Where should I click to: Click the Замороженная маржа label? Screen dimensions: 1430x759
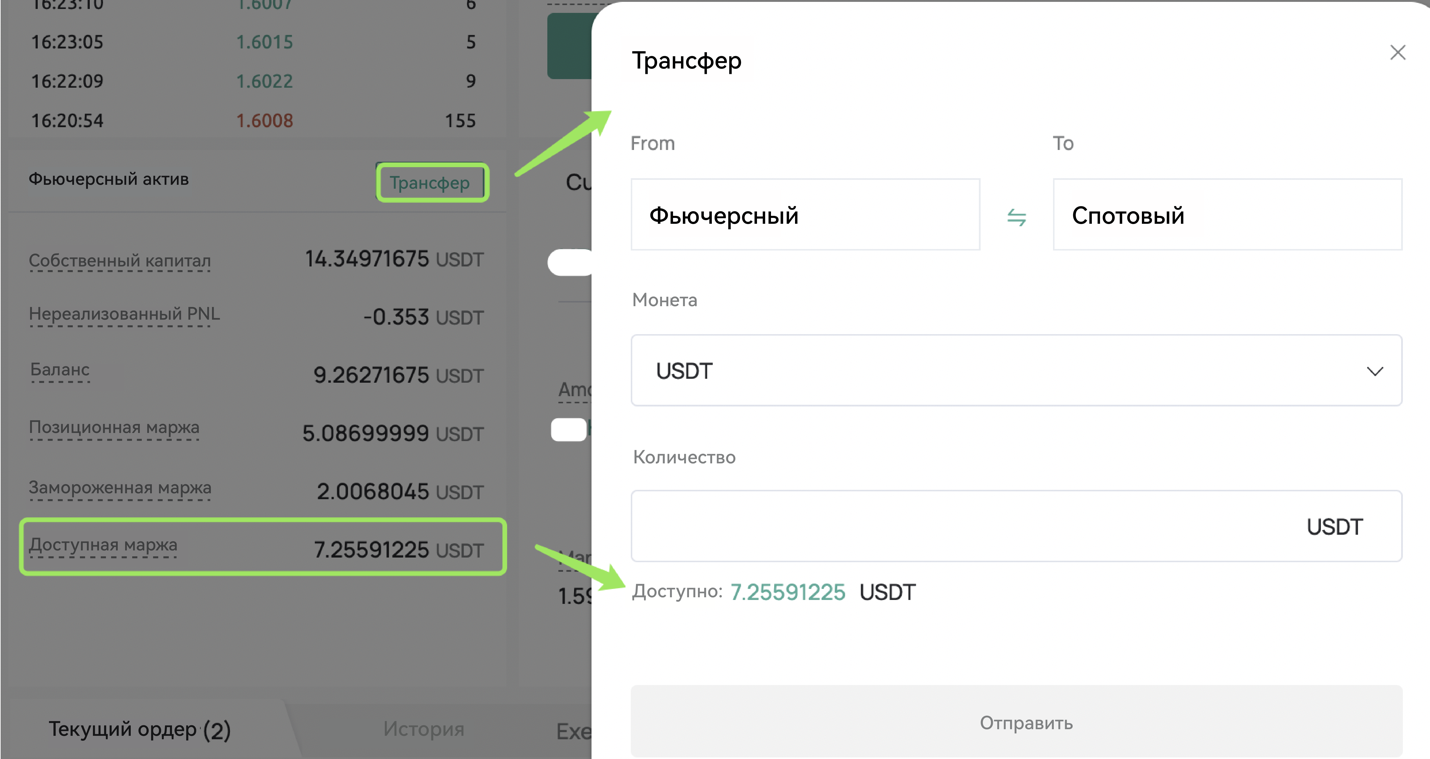(120, 488)
